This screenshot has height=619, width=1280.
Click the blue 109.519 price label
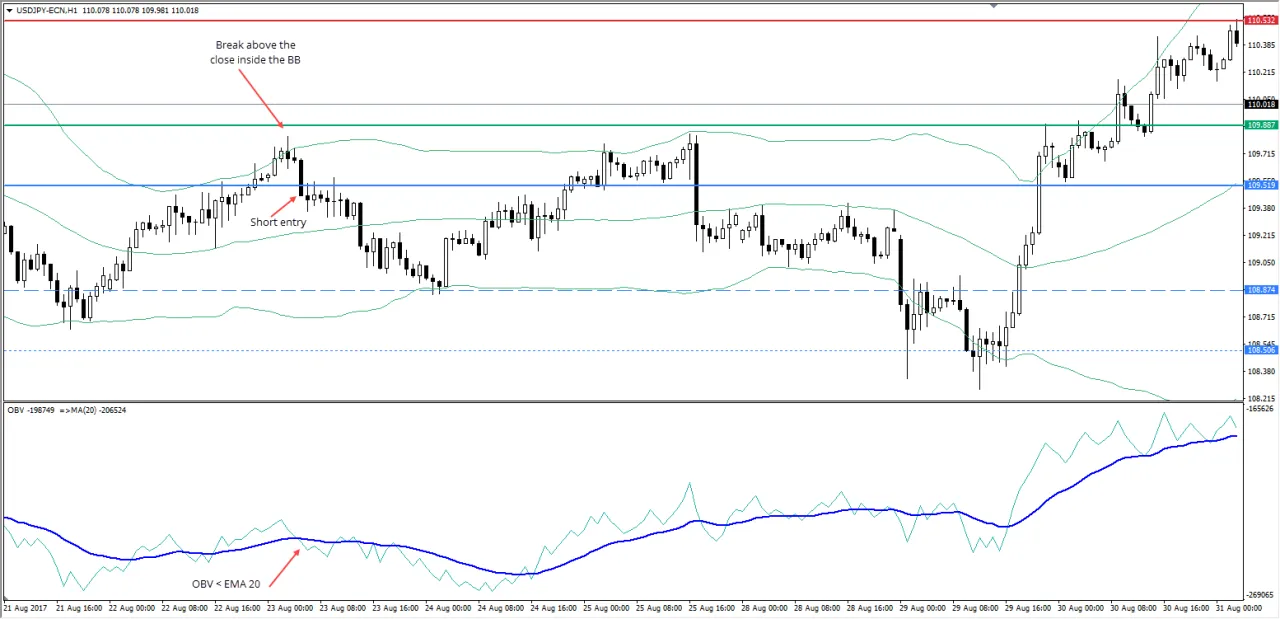pyautogui.click(x=1260, y=185)
